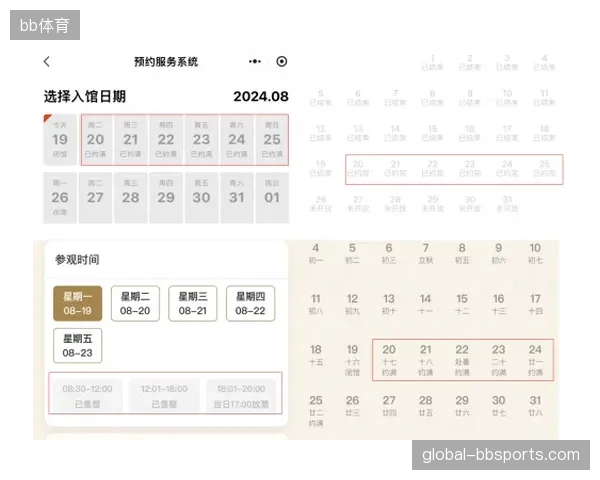Pick the 18:01-20:00 time slot
The image size is (600, 480).
coord(241,396)
